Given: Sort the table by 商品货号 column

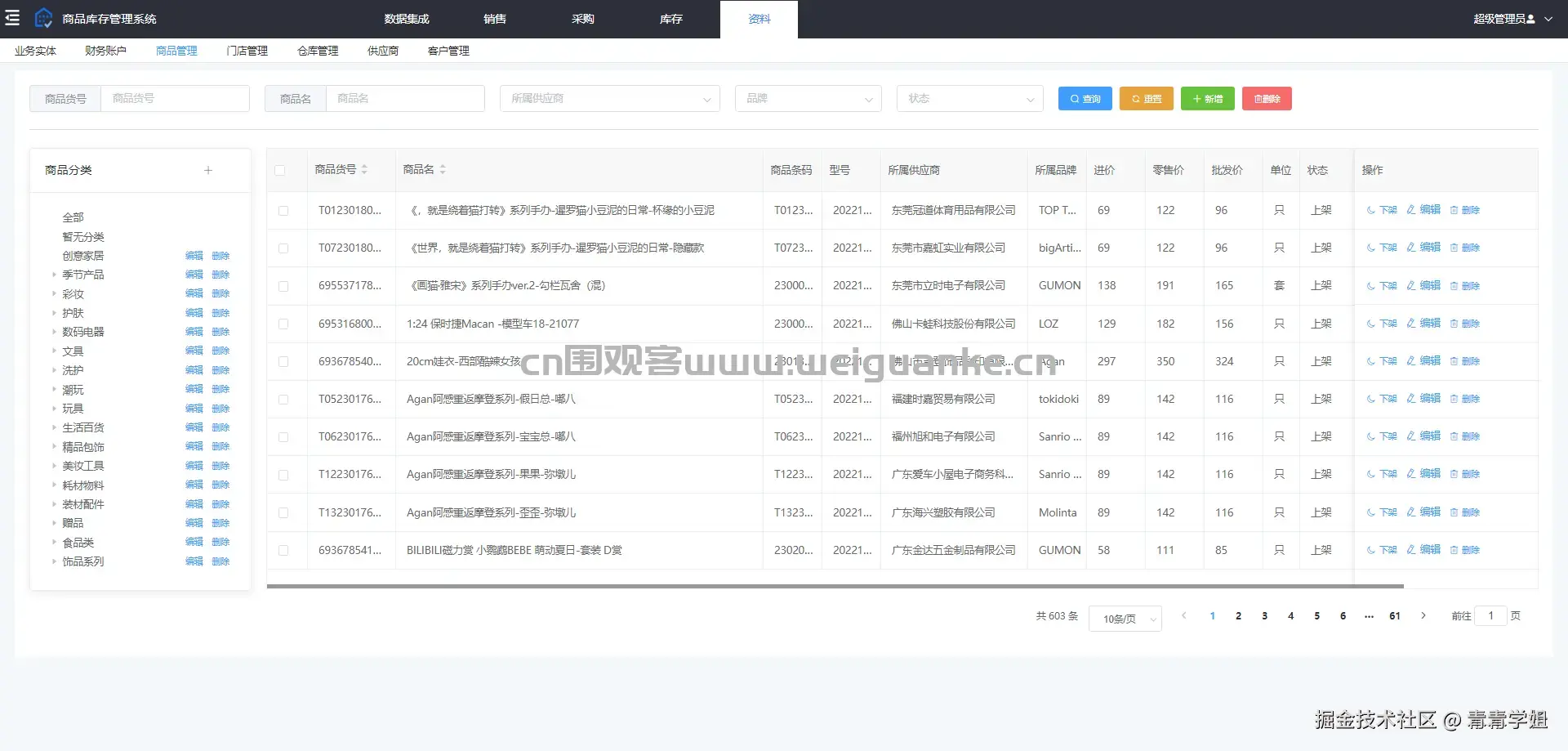Looking at the screenshot, I should (364, 169).
